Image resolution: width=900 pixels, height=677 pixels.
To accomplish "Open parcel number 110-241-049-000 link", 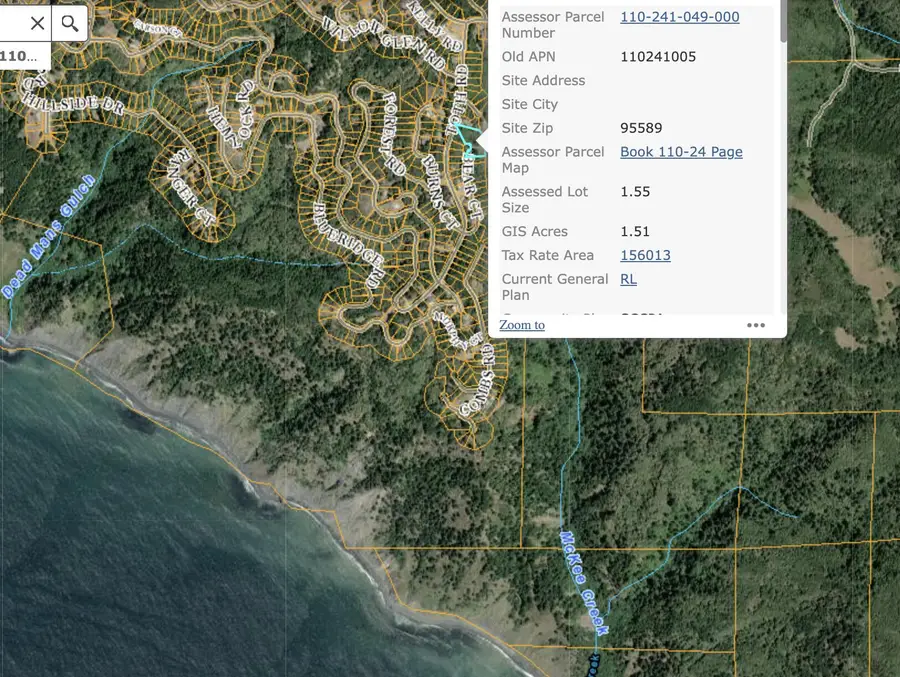I will tap(680, 17).
